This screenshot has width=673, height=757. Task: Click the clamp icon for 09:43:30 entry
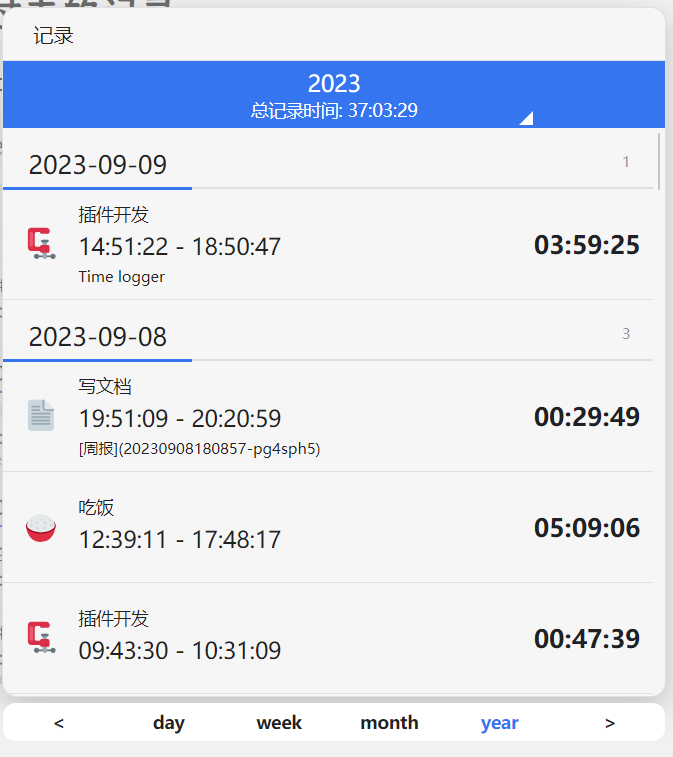click(40, 637)
